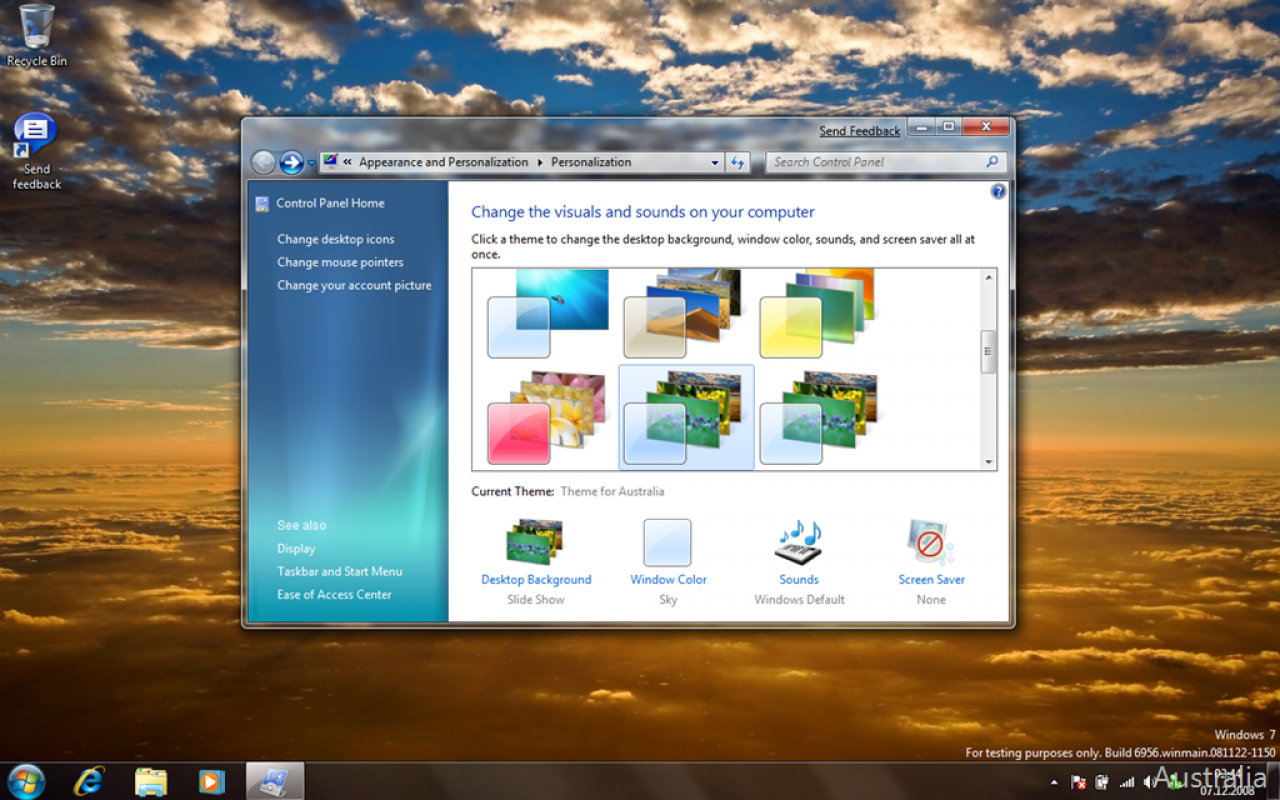Image resolution: width=1280 pixels, height=800 pixels.
Task: Click the theme list scroll up arrow
Action: [x=988, y=277]
